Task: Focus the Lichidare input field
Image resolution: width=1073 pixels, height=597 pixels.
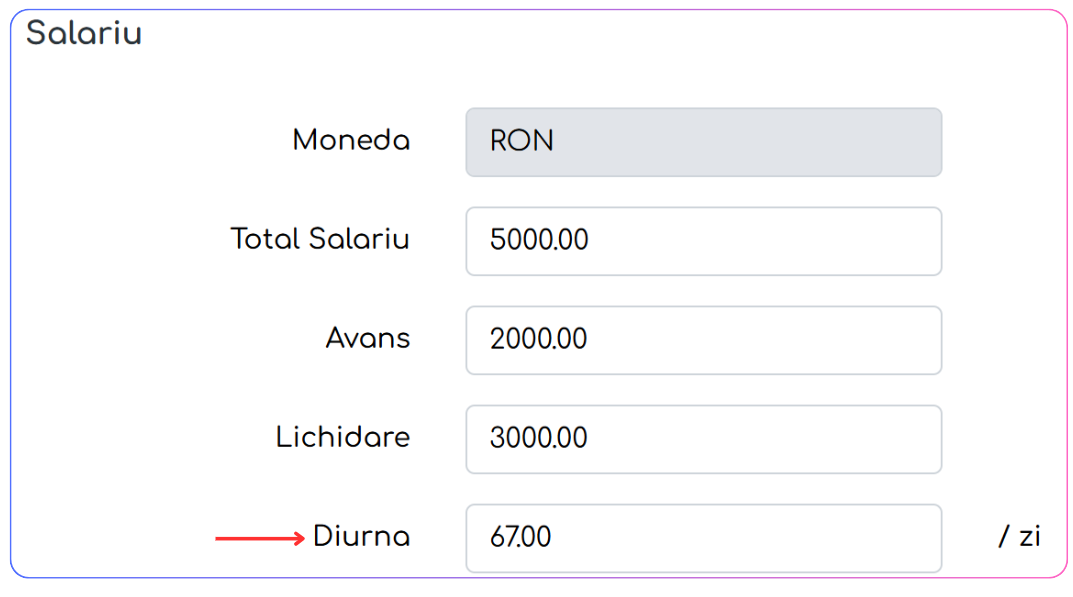Action: [703, 439]
